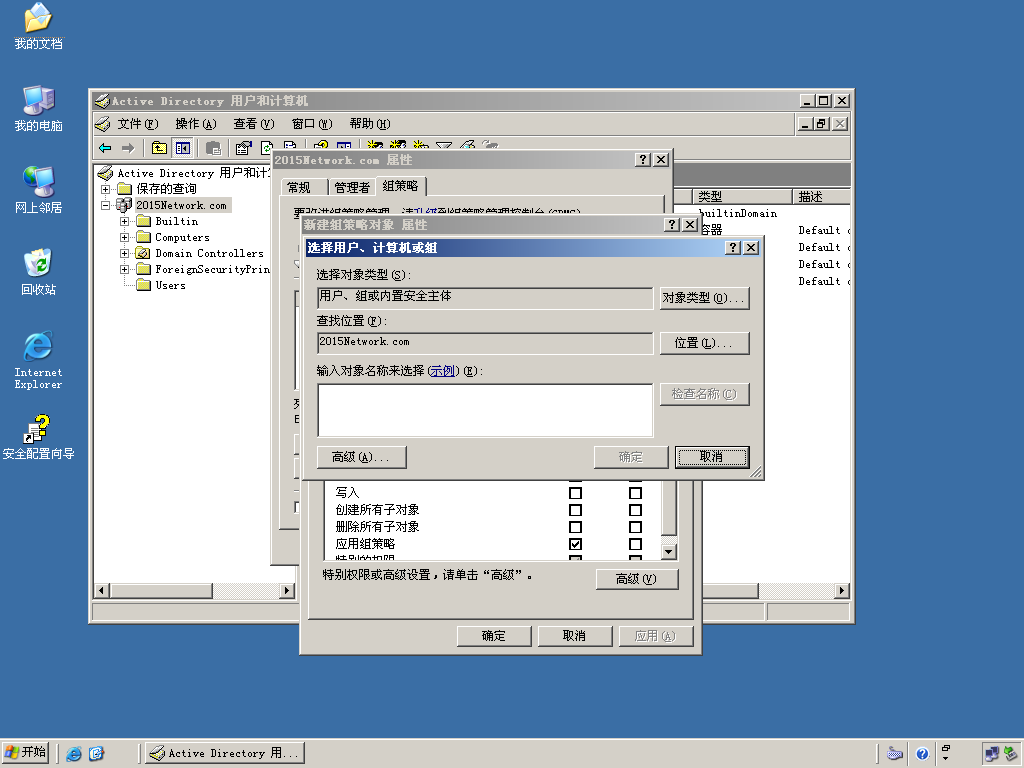1024x768 pixels.
Task: Click the Forward arrow in the toolbar
Action: click(x=128, y=148)
